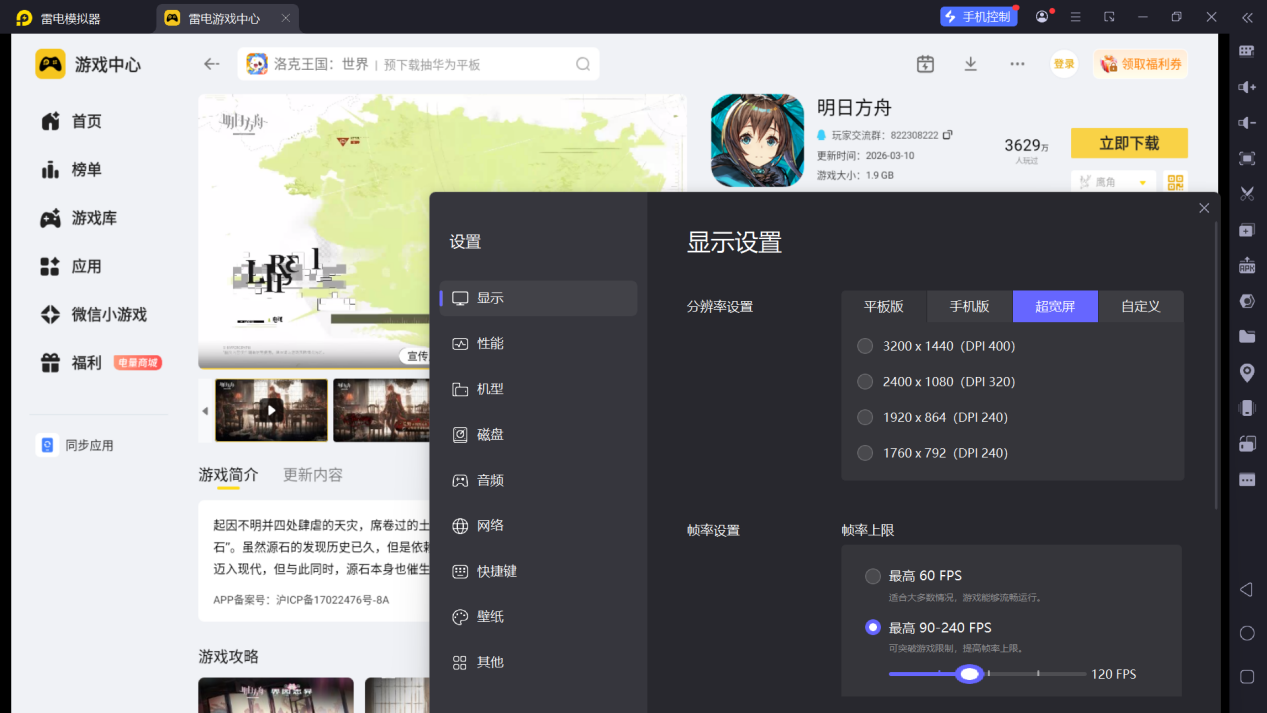Click the FPS slider handle
Viewport: 1267px width, 713px height.
[x=969, y=674]
